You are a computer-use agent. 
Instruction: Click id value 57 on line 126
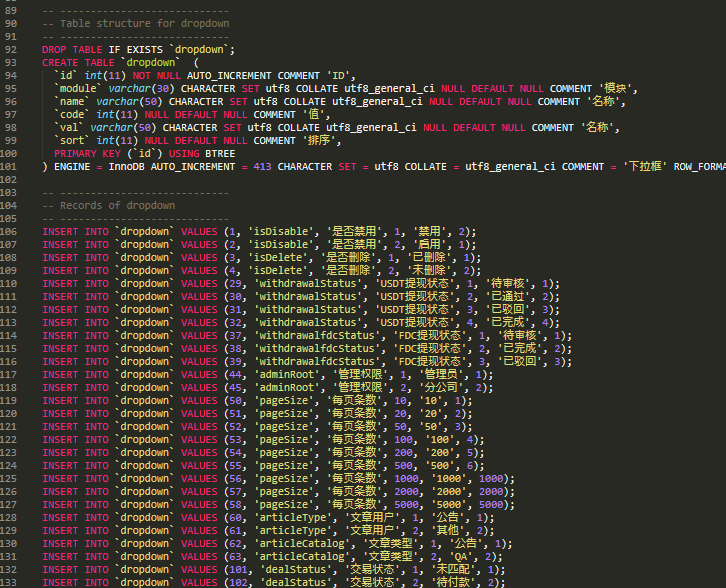(235, 491)
